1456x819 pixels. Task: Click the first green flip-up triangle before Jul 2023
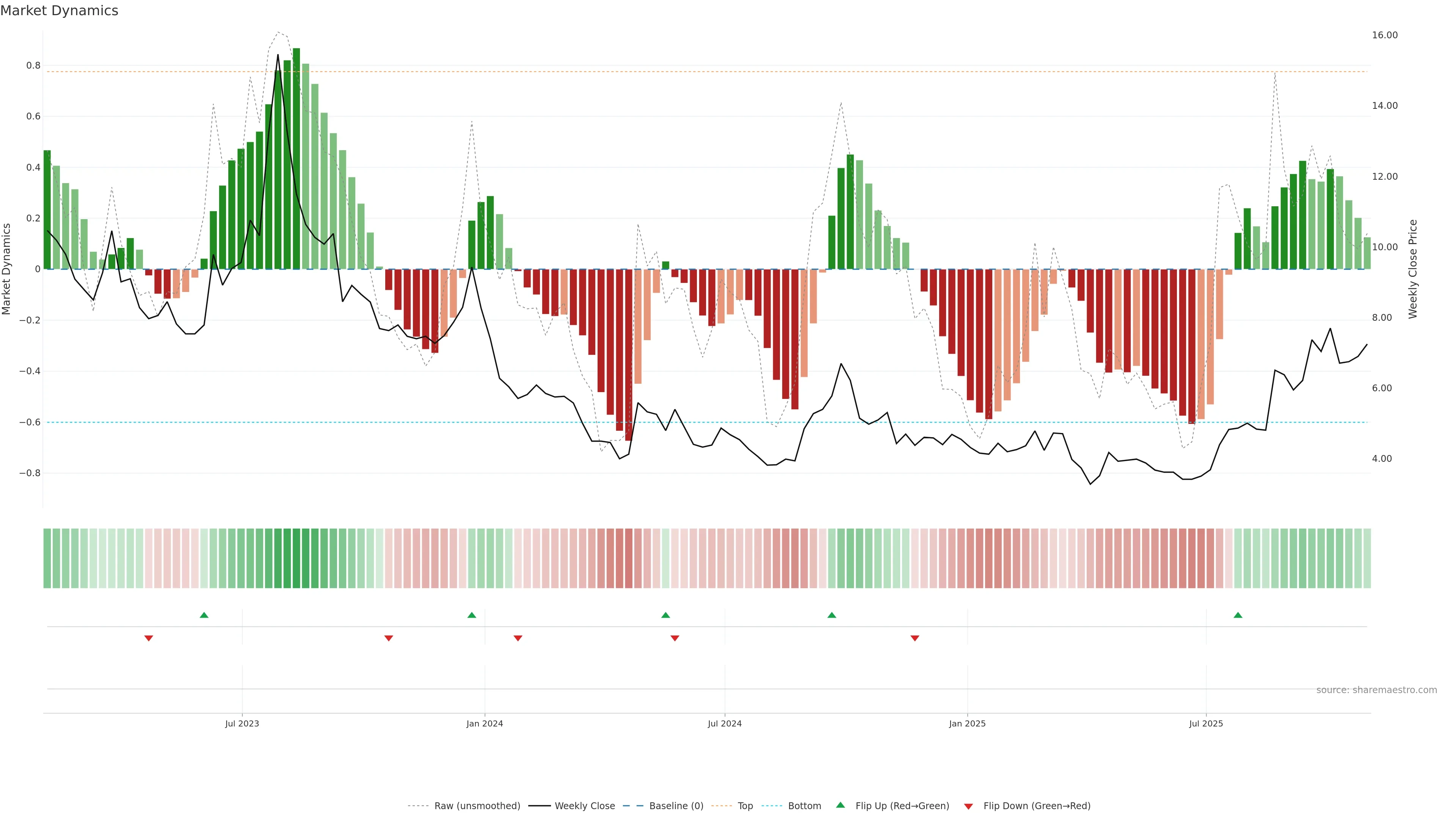point(204,615)
